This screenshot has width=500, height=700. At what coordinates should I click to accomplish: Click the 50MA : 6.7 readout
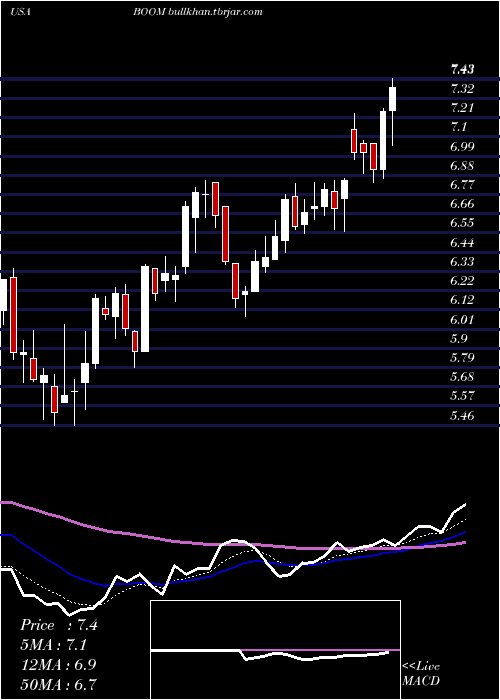click(58, 684)
